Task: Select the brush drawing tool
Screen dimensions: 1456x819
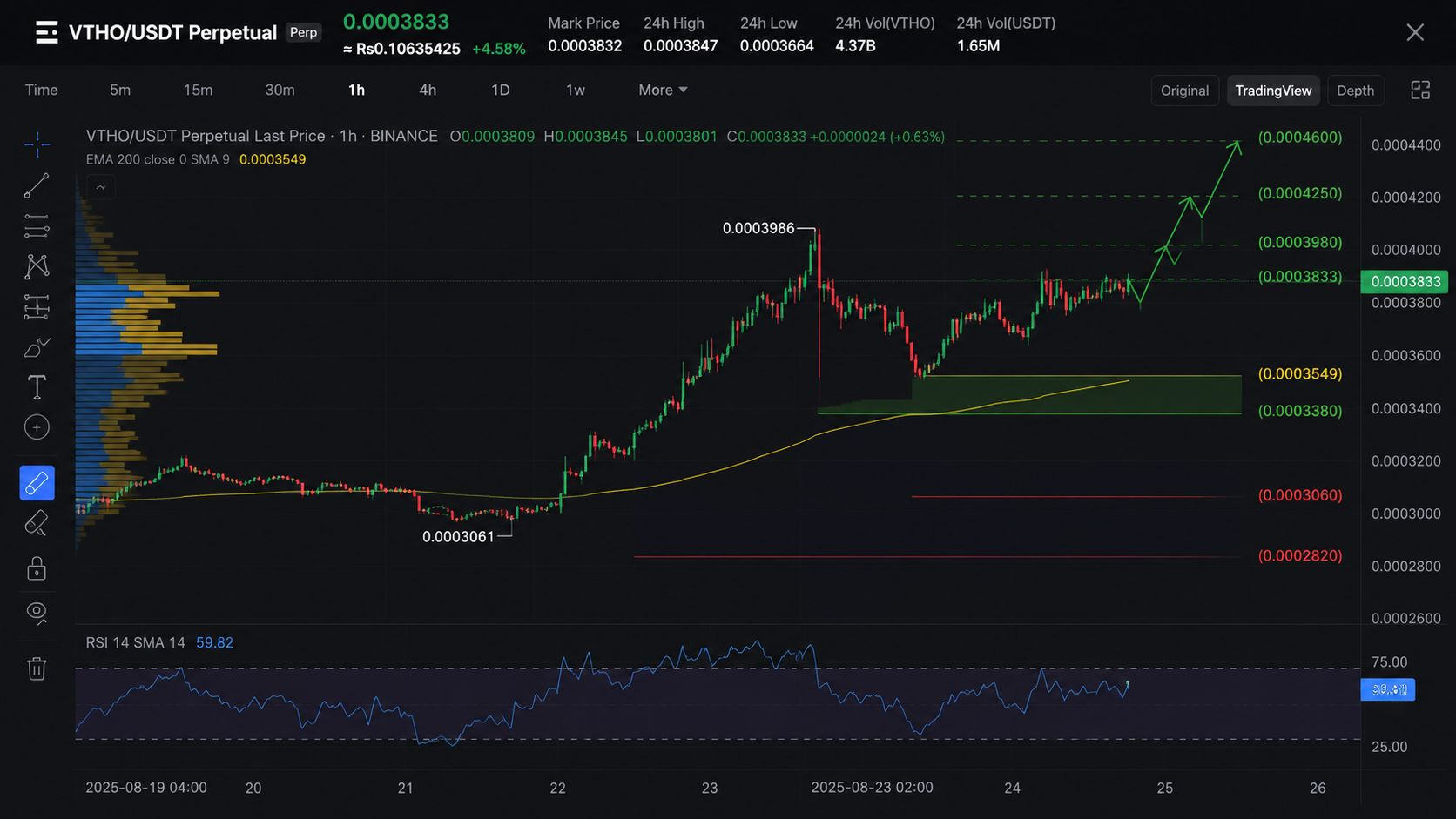Action: pyautogui.click(x=37, y=347)
